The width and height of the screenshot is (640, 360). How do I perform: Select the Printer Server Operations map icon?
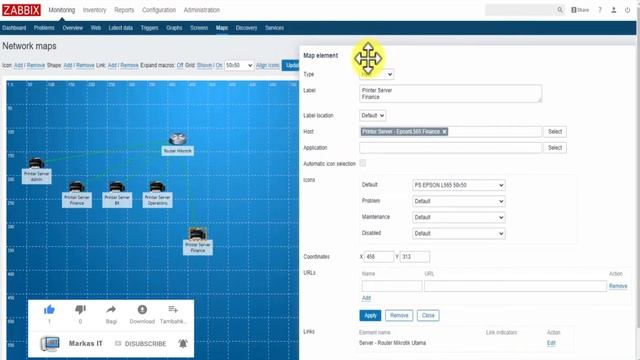(x=157, y=187)
